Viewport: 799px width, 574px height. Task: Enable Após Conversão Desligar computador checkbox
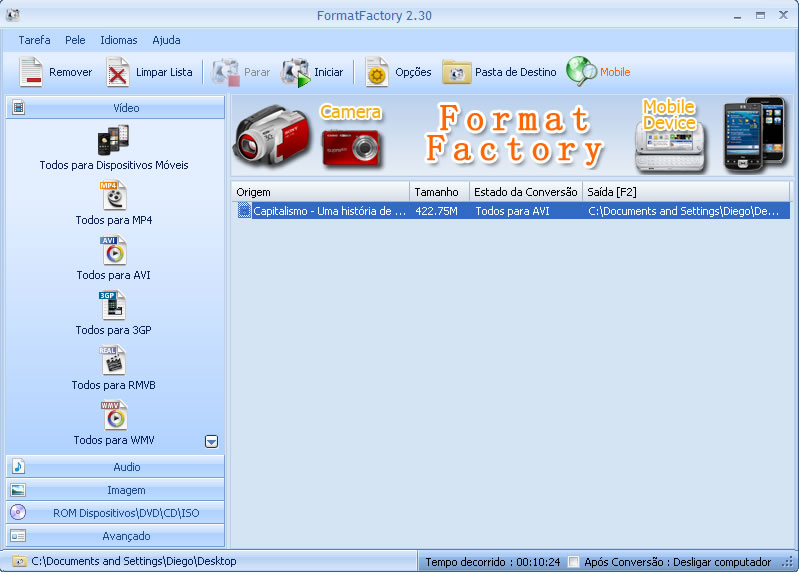573,562
